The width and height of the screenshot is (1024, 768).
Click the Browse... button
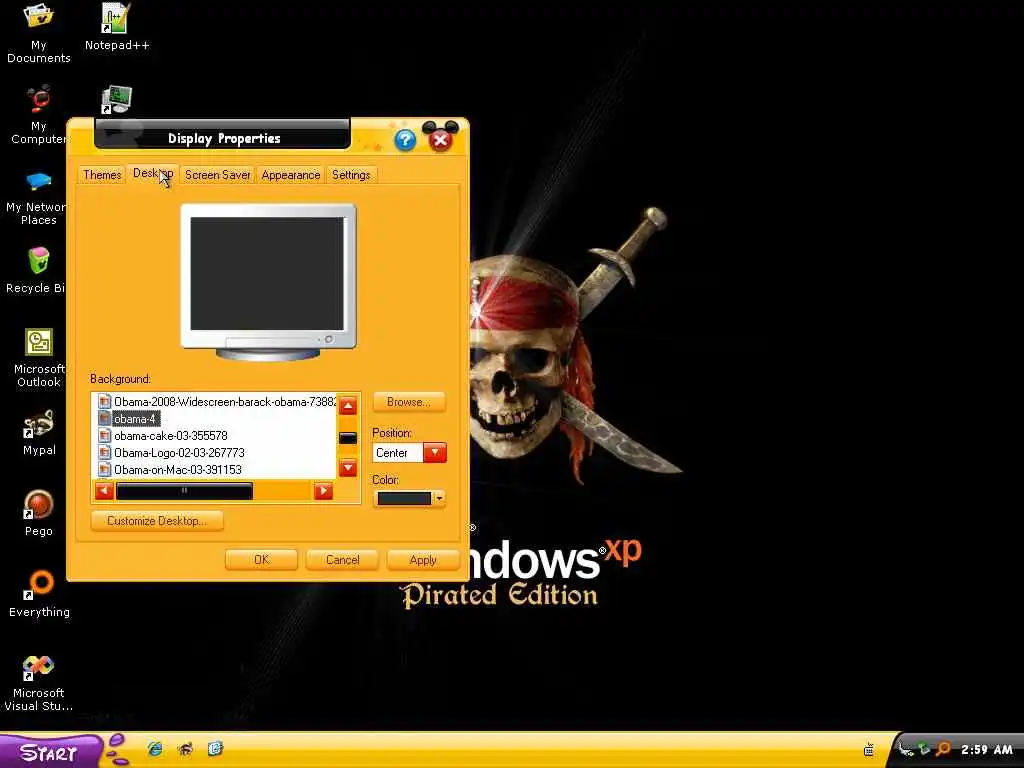(409, 402)
